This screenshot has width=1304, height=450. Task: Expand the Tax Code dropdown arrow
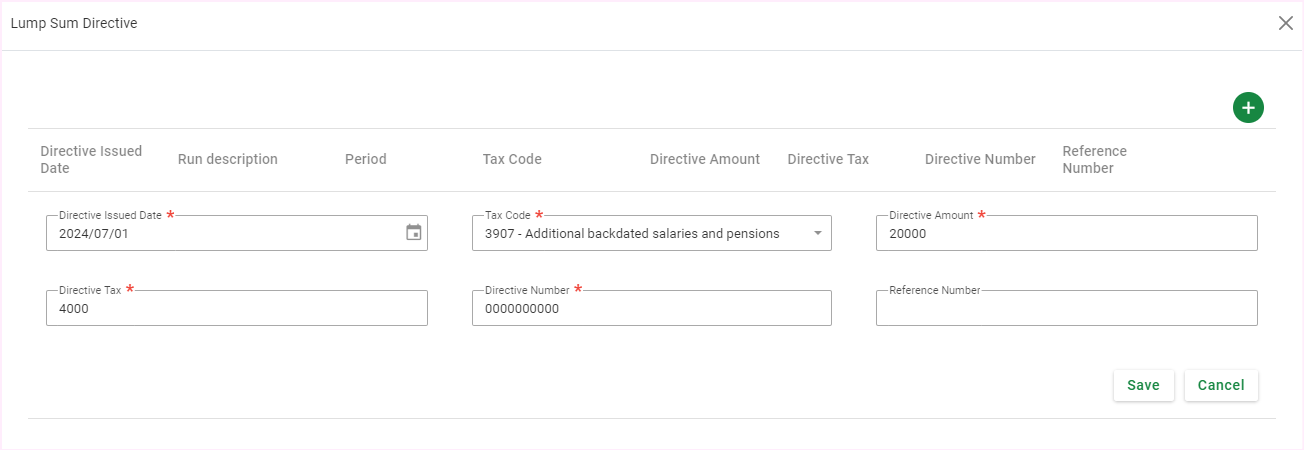point(817,233)
